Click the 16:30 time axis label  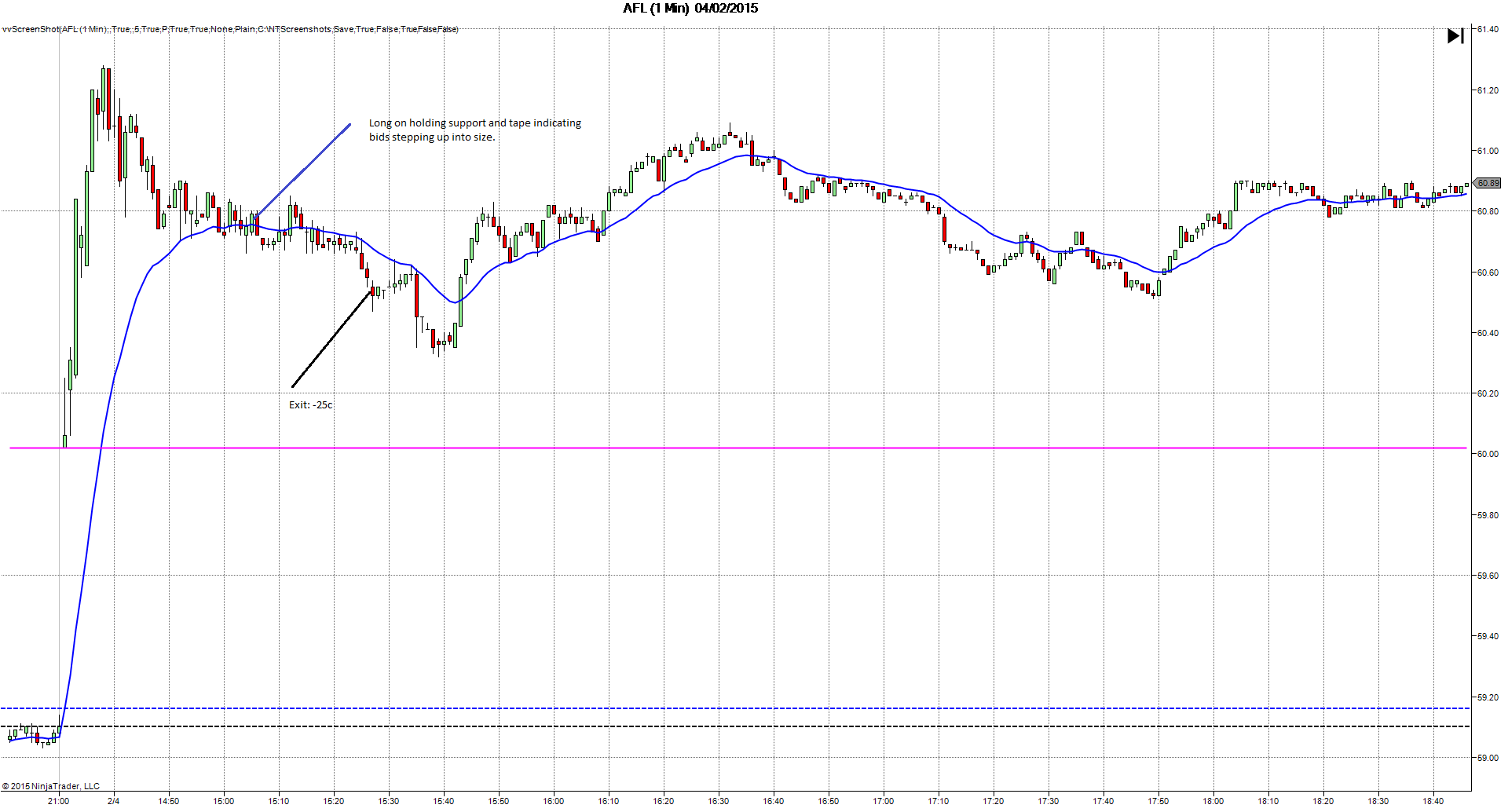click(719, 801)
